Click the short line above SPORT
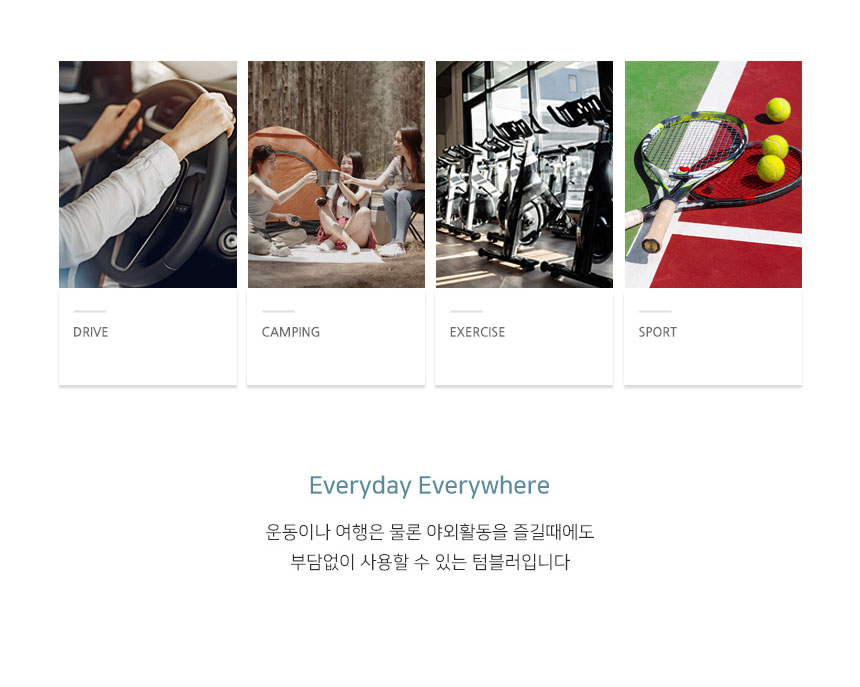 [655, 311]
